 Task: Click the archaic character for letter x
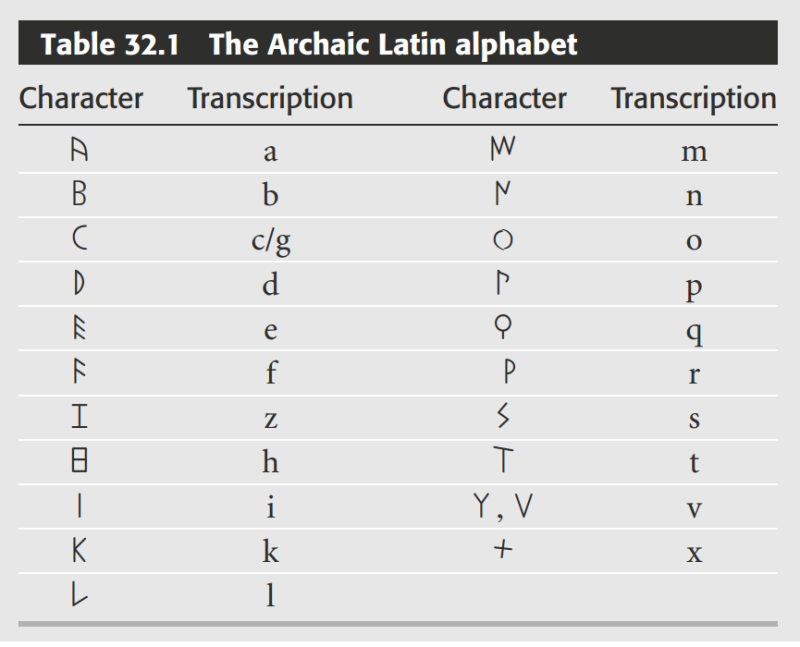[504, 550]
